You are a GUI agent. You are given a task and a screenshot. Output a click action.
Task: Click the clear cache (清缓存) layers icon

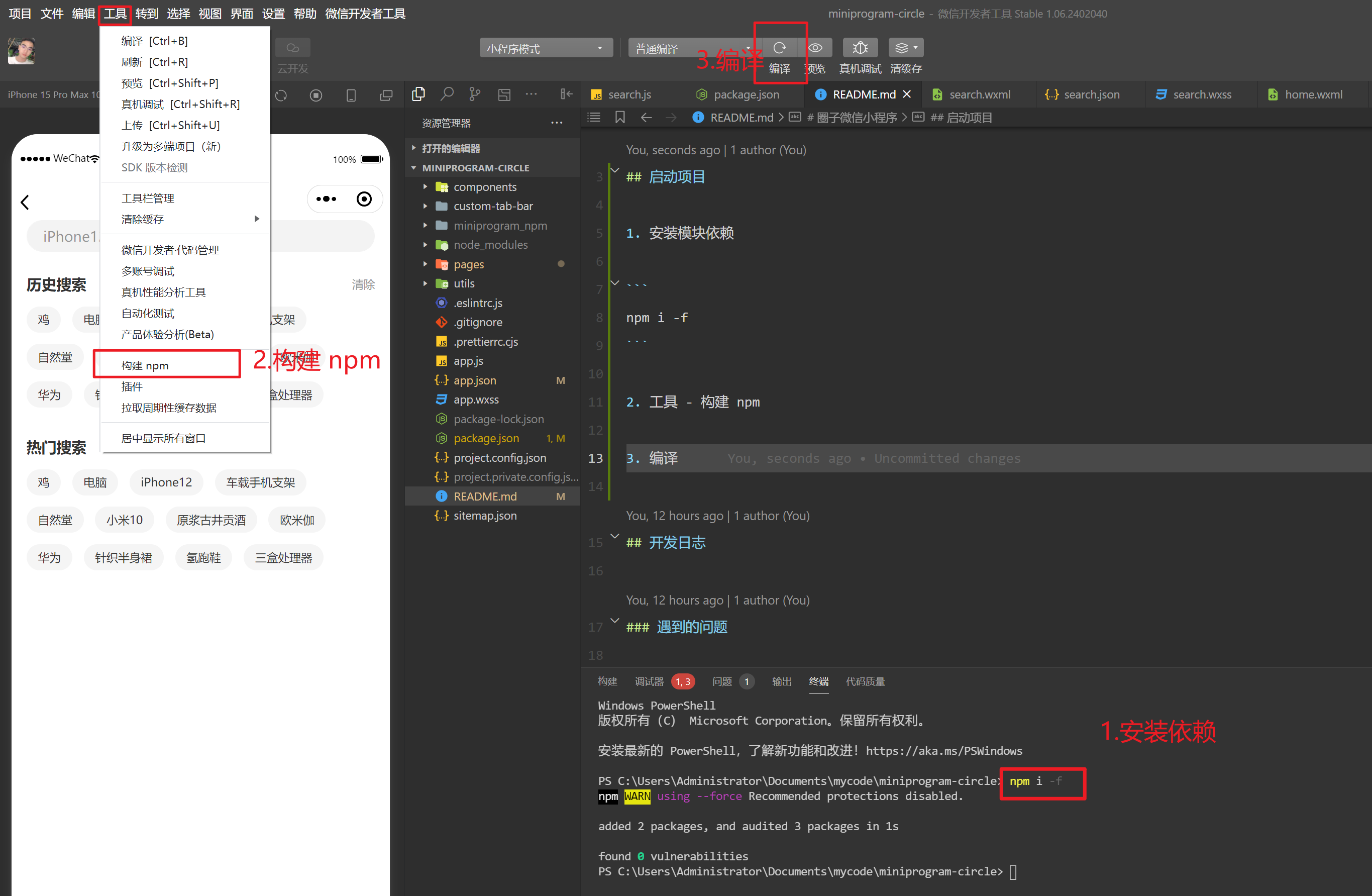[x=906, y=48]
